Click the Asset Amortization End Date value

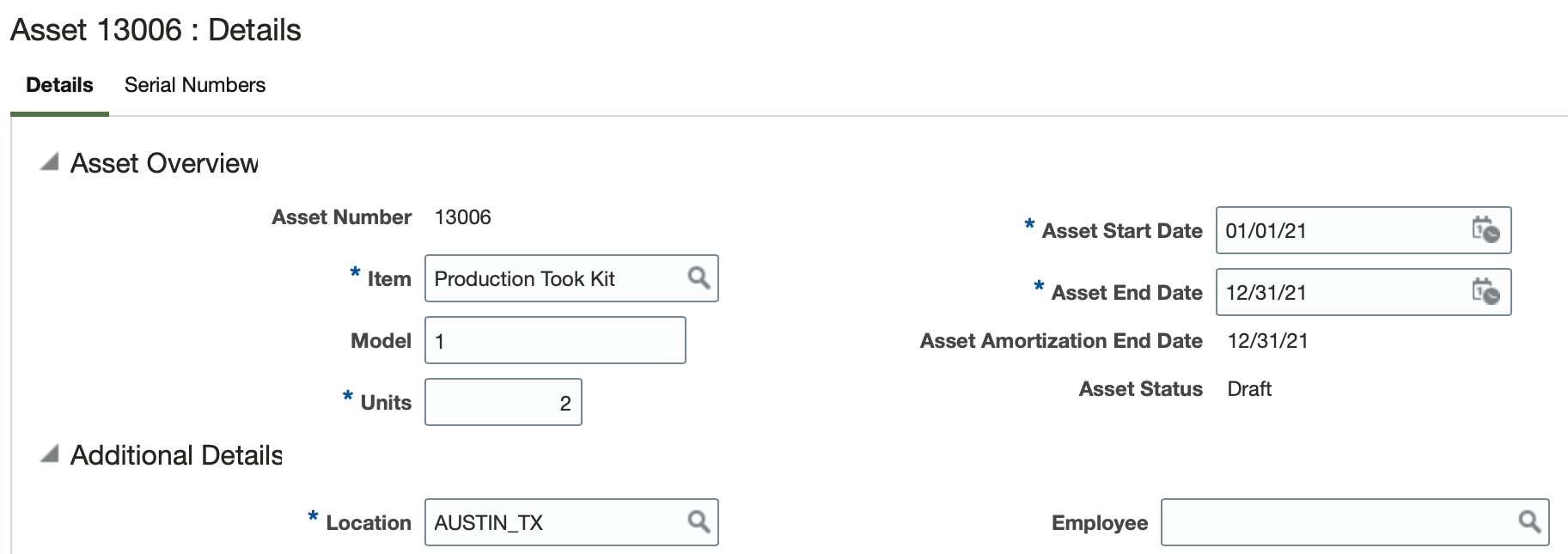(1267, 341)
